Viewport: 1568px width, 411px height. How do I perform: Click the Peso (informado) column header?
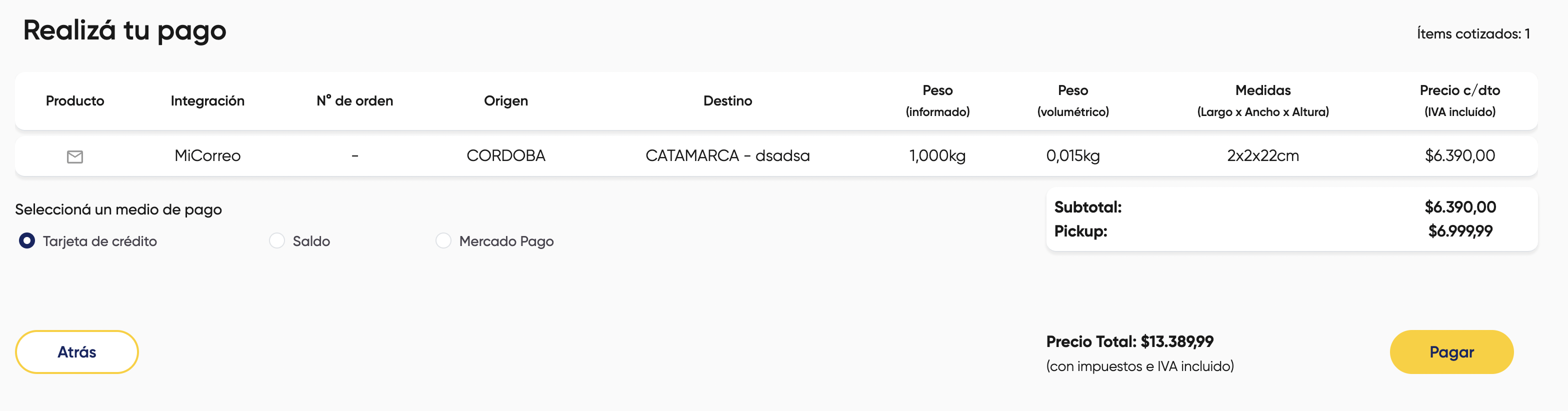[x=937, y=100]
